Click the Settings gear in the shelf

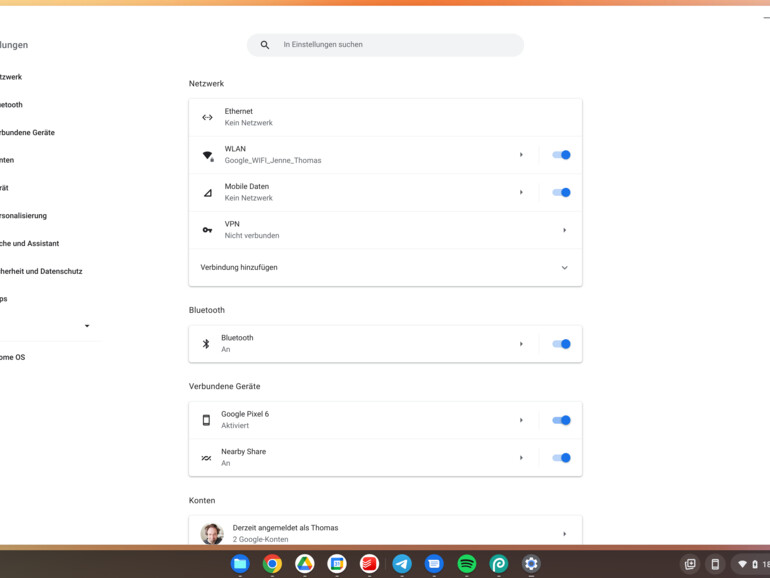(x=531, y=564)
